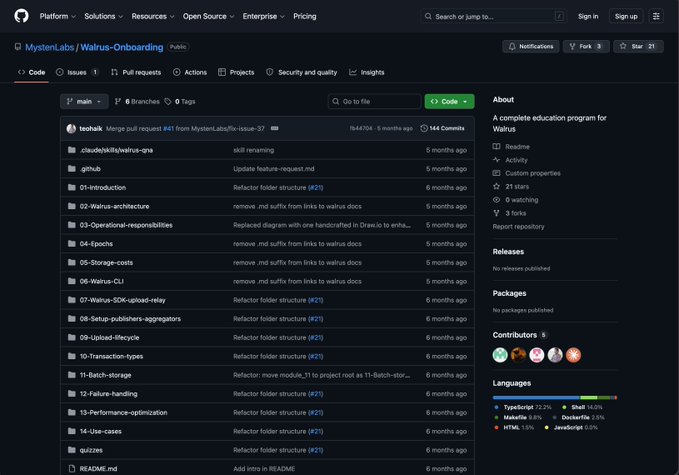Star the repository with Star button
The height and width of the screenshot is (475, 679).
(638, 46)
